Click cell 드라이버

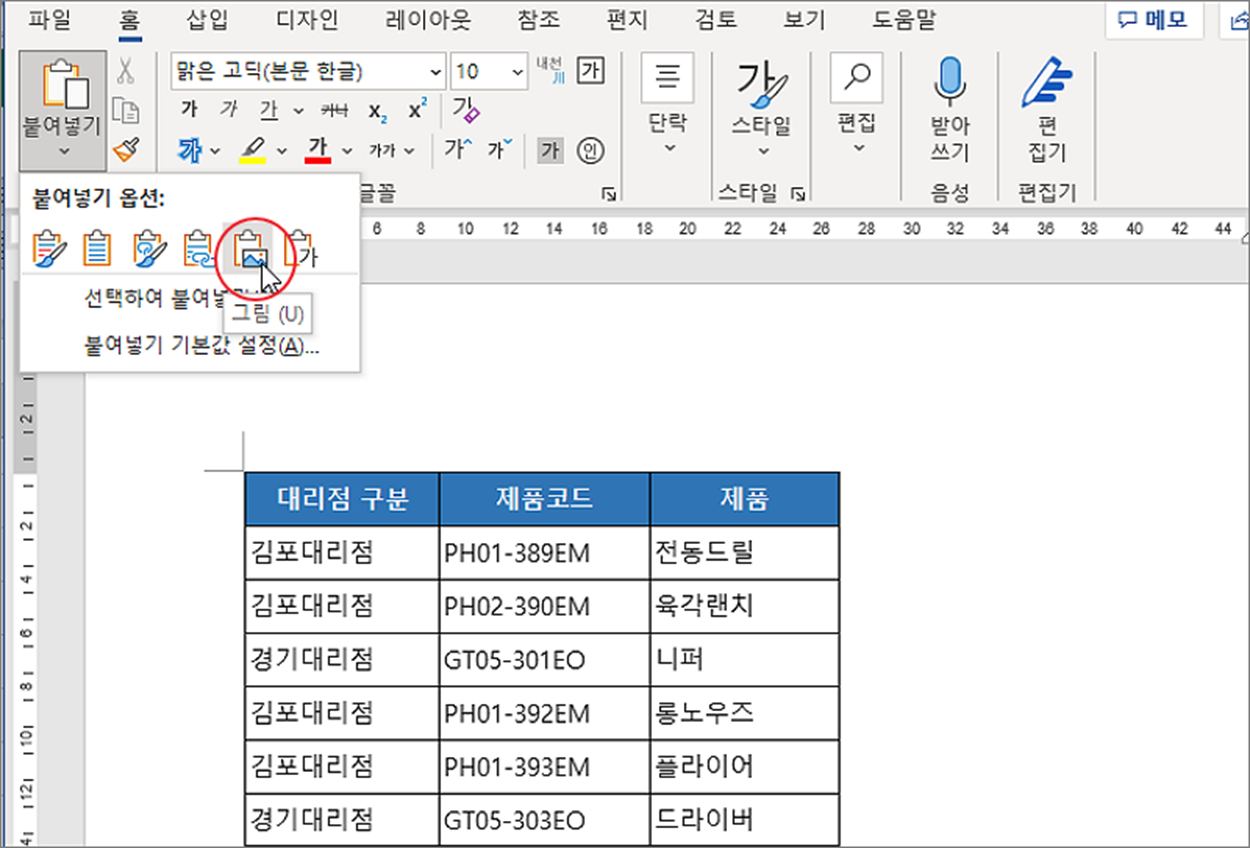coord(745,821)
